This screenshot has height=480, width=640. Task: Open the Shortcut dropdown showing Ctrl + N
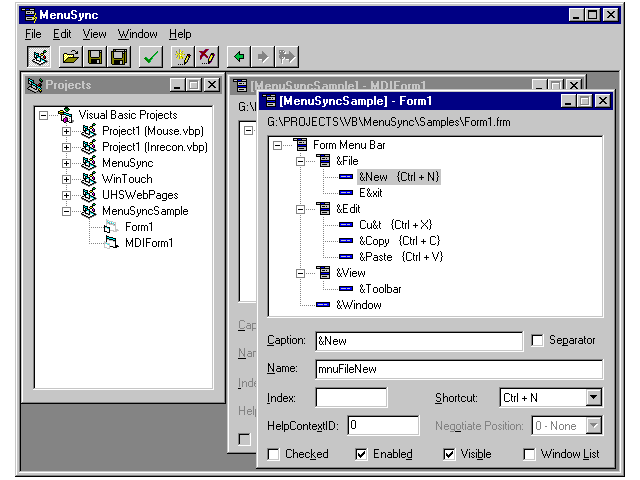[x=593, y=398]
